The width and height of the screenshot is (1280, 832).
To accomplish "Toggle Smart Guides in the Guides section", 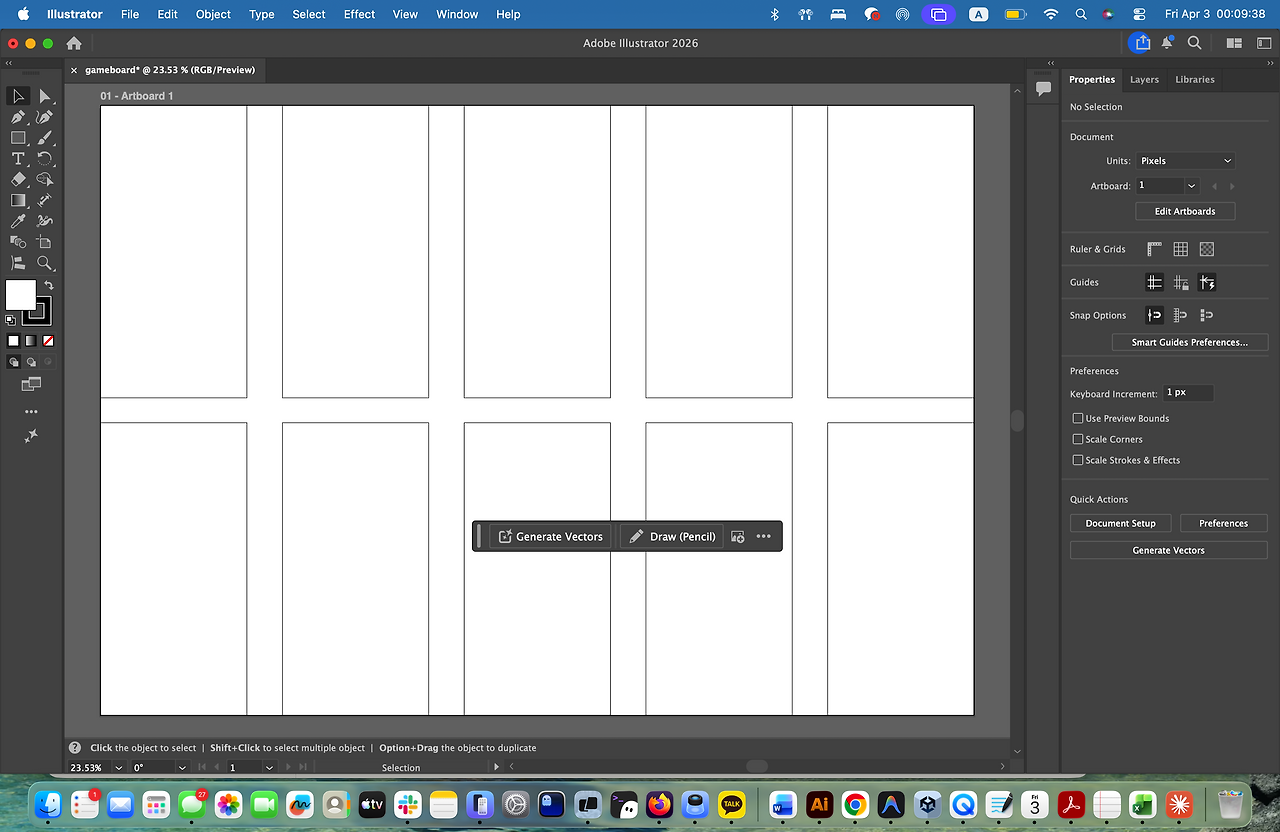I will (1207, 282).
